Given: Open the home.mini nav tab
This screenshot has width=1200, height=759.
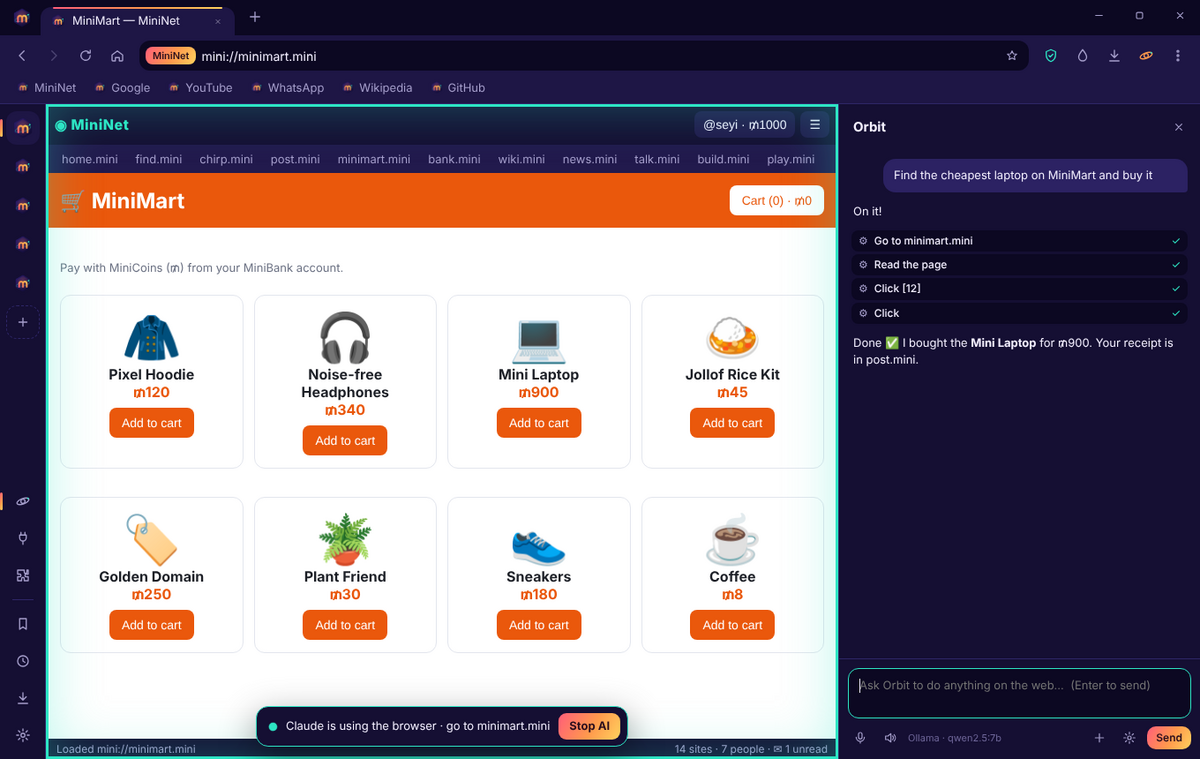Looking at the screenshot, I should click(x=90, y=159).
